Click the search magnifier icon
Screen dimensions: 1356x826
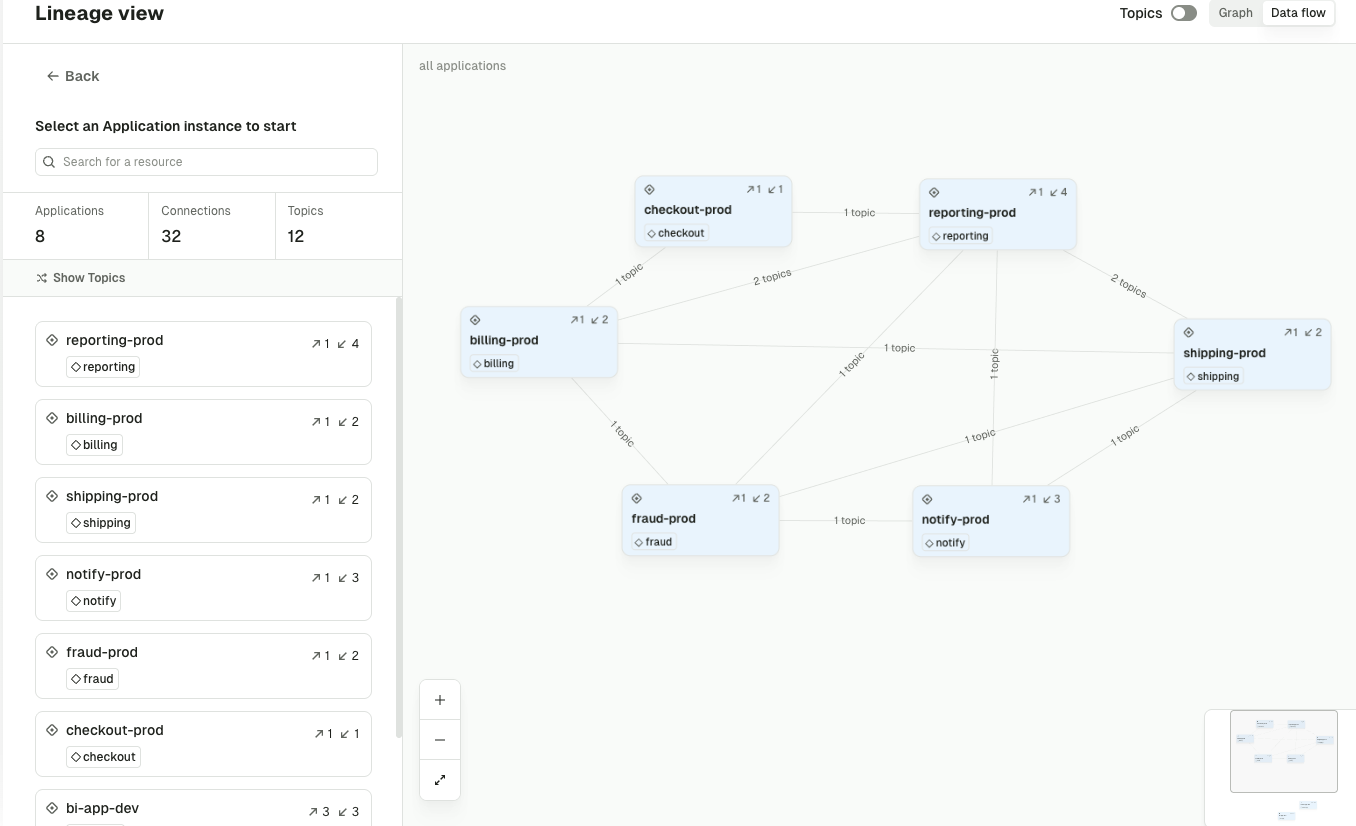[x=49, y=162]
